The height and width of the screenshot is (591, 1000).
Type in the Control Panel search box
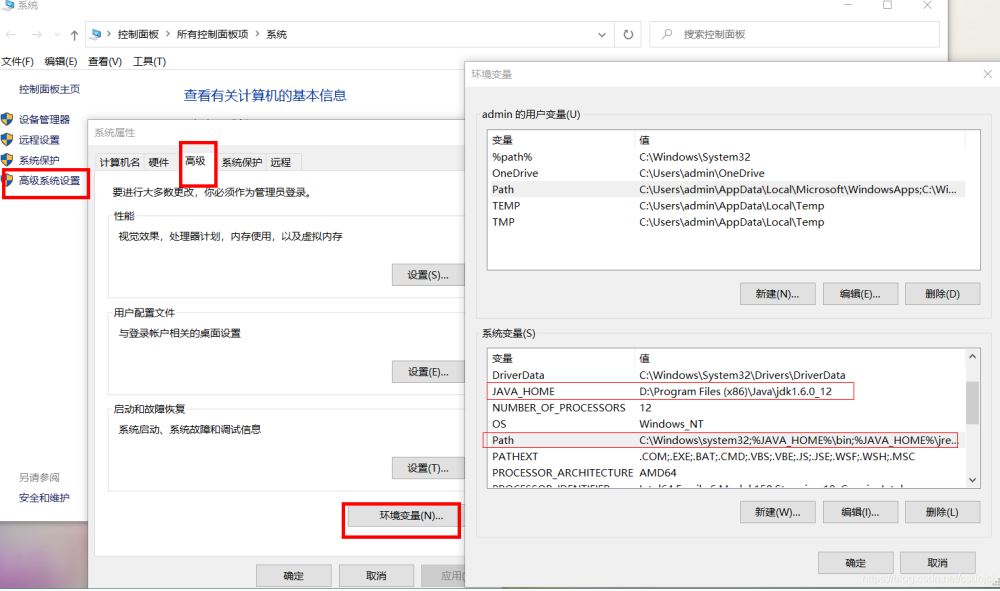(800, 34)
